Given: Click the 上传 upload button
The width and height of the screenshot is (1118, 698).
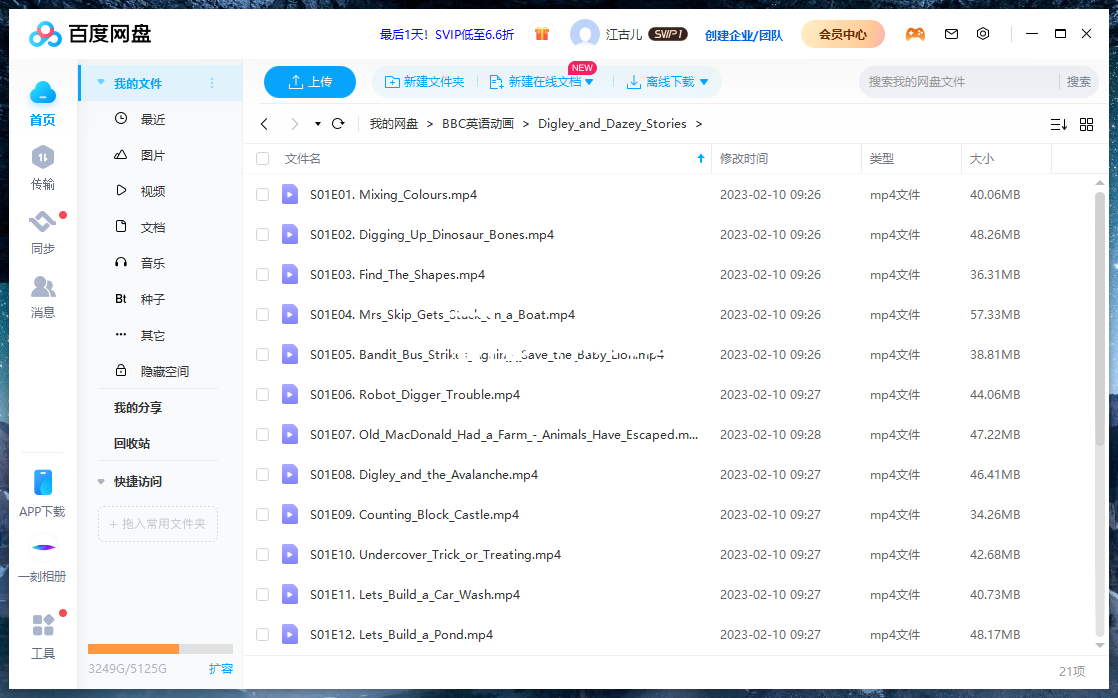Looking at the screenshot, I should click(309, 82).
